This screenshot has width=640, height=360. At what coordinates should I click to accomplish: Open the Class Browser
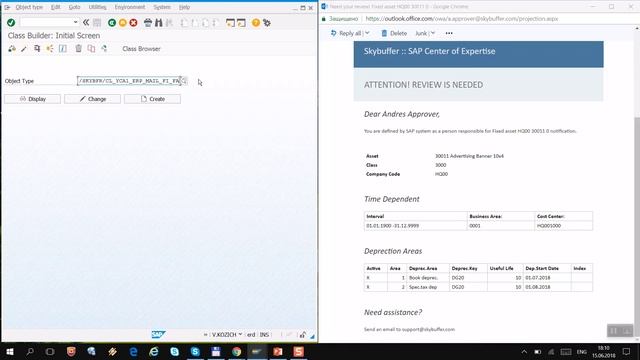pyautogui.click(x=141, y=49)
